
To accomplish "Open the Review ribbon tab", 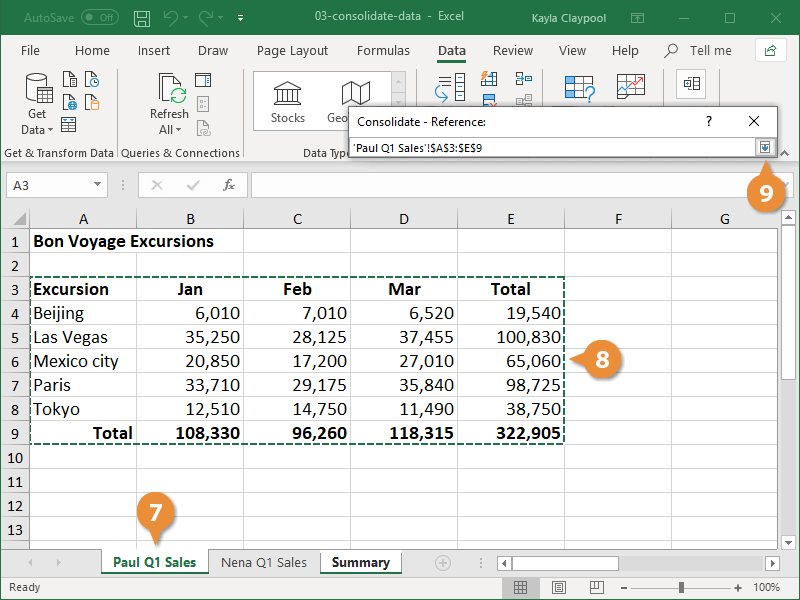I will [512, 50].
